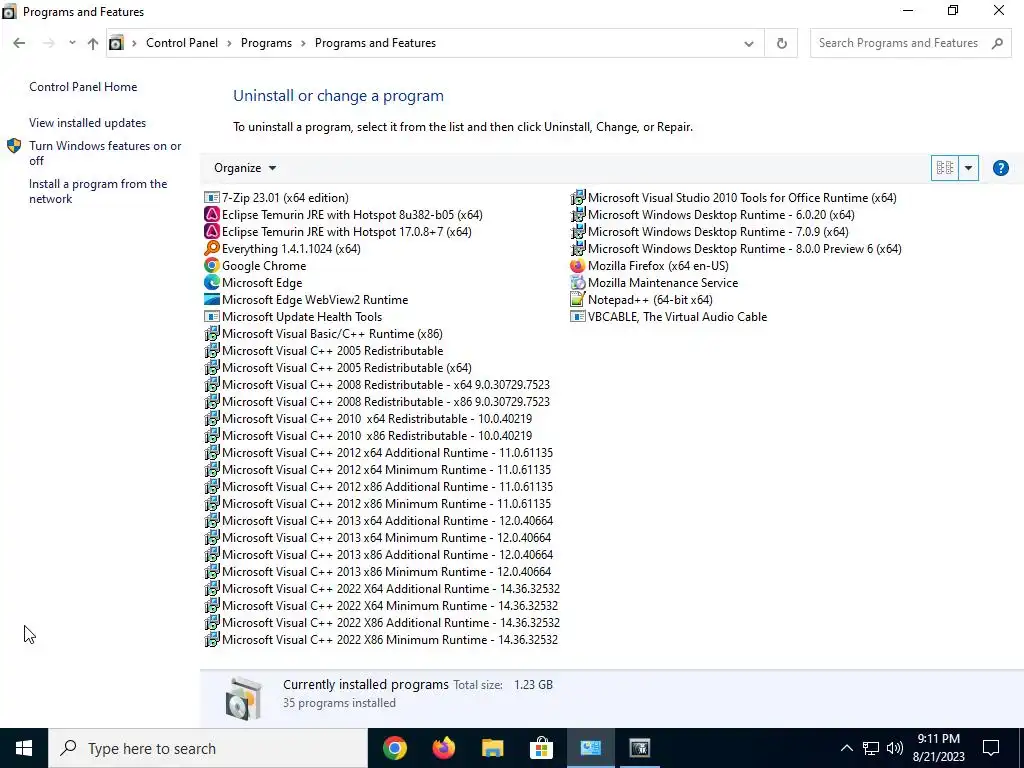The width and height of the screenshot is (1024, 768).
Task: Click the search magnifier in search box
Action: coord(997,43)
